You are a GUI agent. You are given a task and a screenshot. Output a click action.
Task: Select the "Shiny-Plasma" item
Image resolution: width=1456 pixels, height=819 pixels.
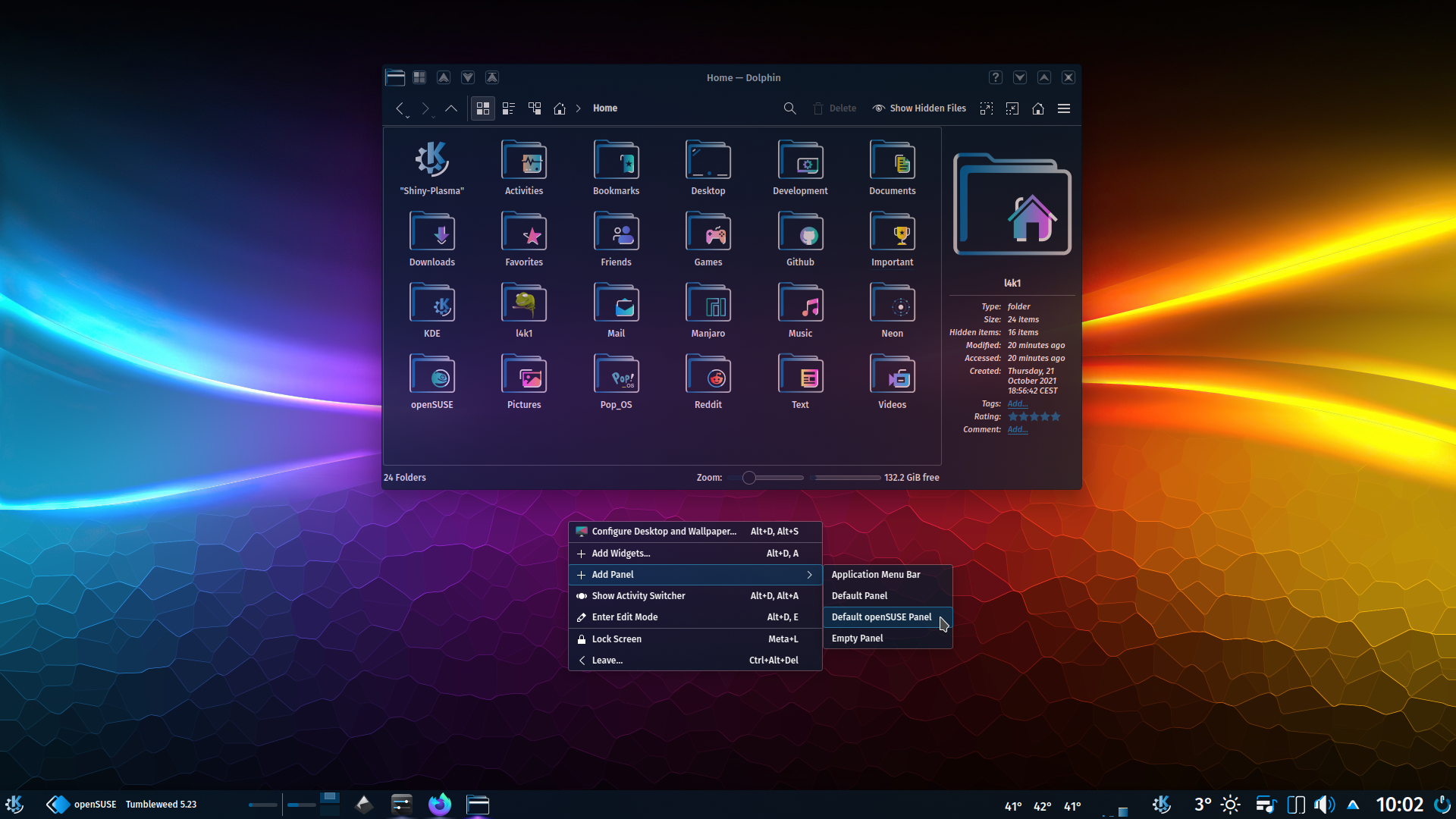(x=432, y=168)
